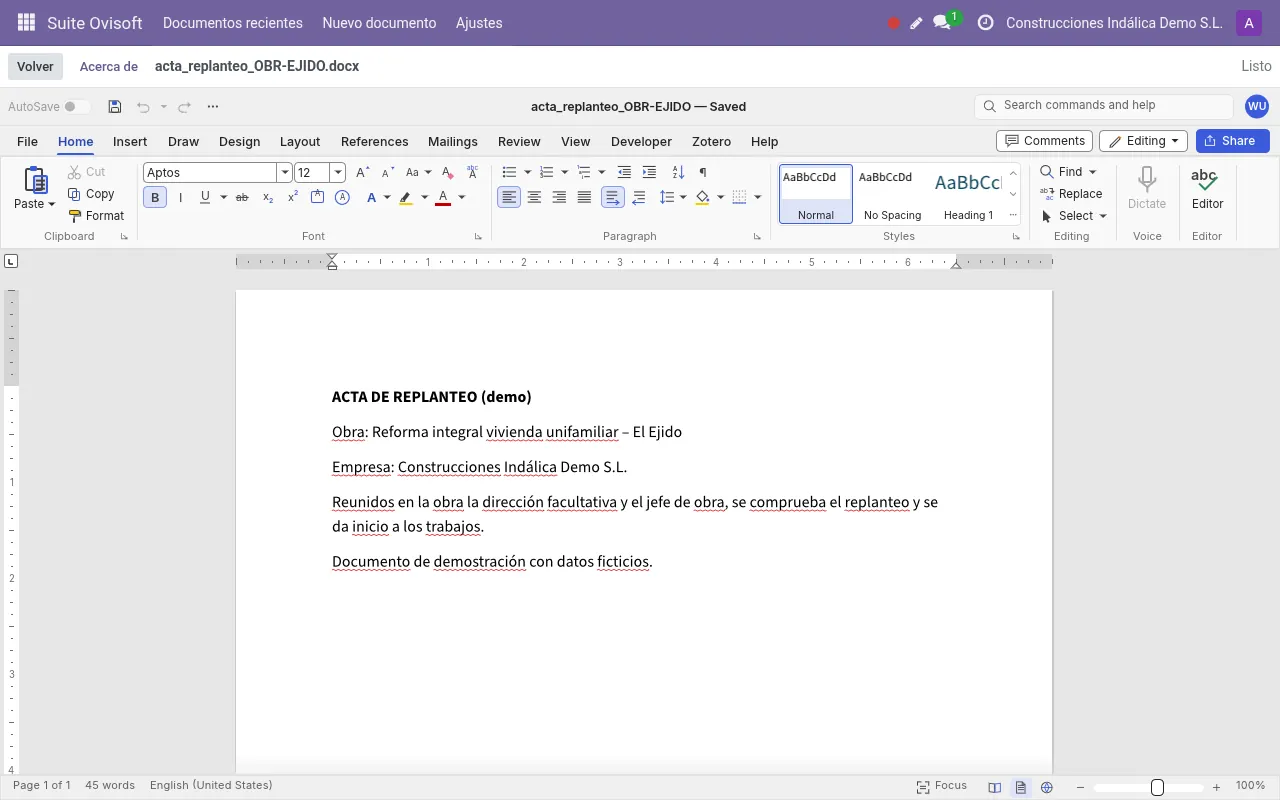Toggle Underline formatting

click(x=205, y=198)
